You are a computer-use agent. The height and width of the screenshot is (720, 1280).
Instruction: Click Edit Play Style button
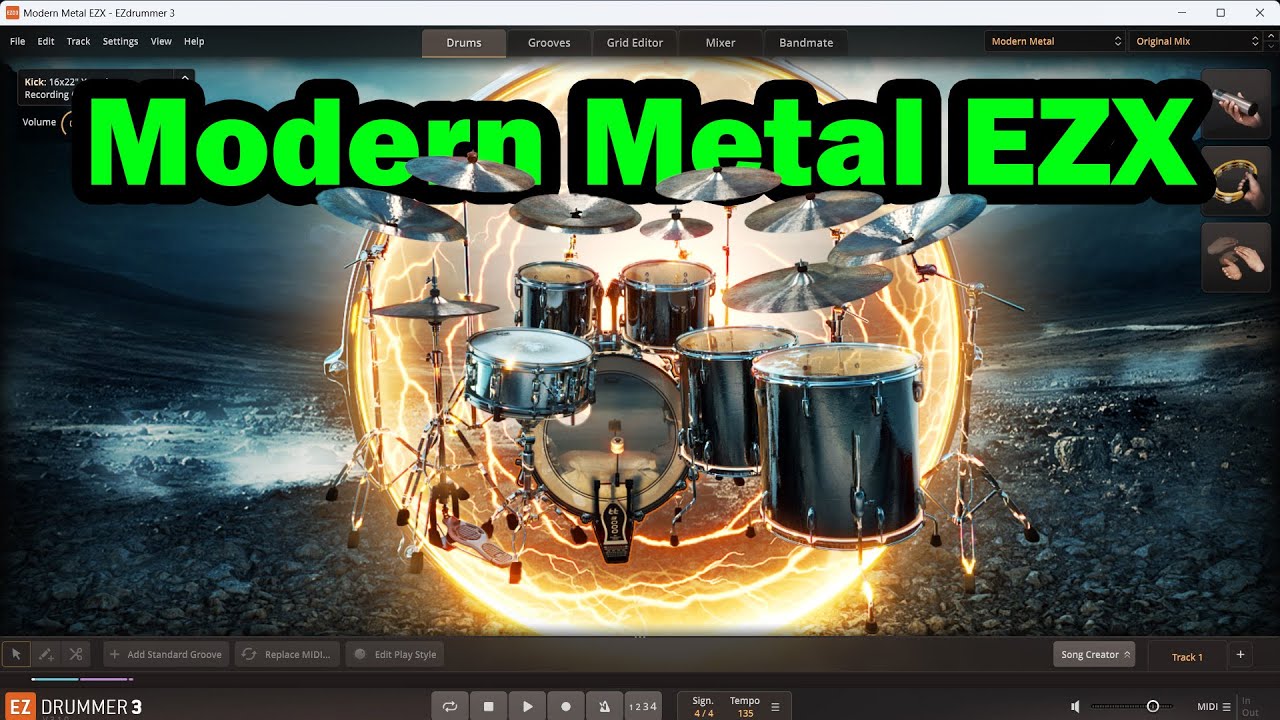click(x=396, y=655)
